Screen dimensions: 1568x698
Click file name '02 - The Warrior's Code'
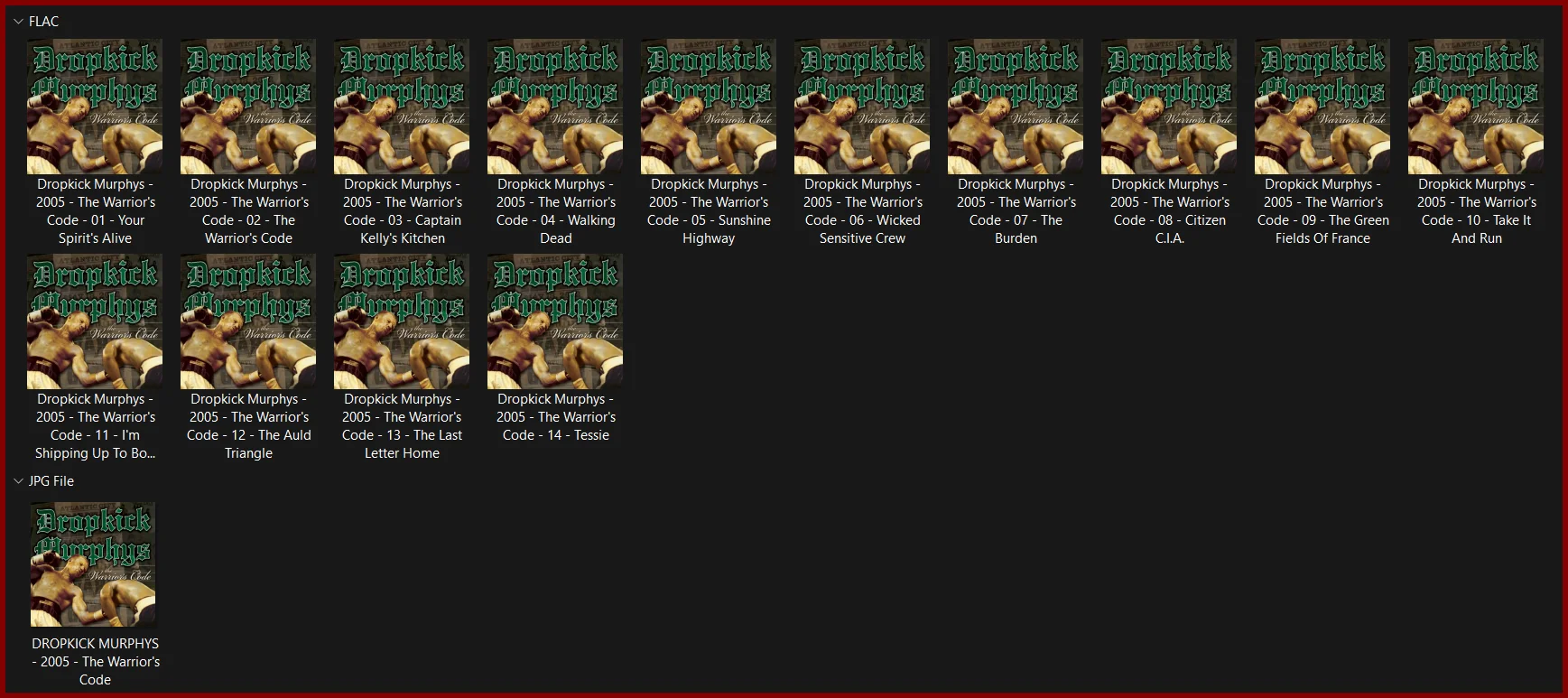point(248,211)
